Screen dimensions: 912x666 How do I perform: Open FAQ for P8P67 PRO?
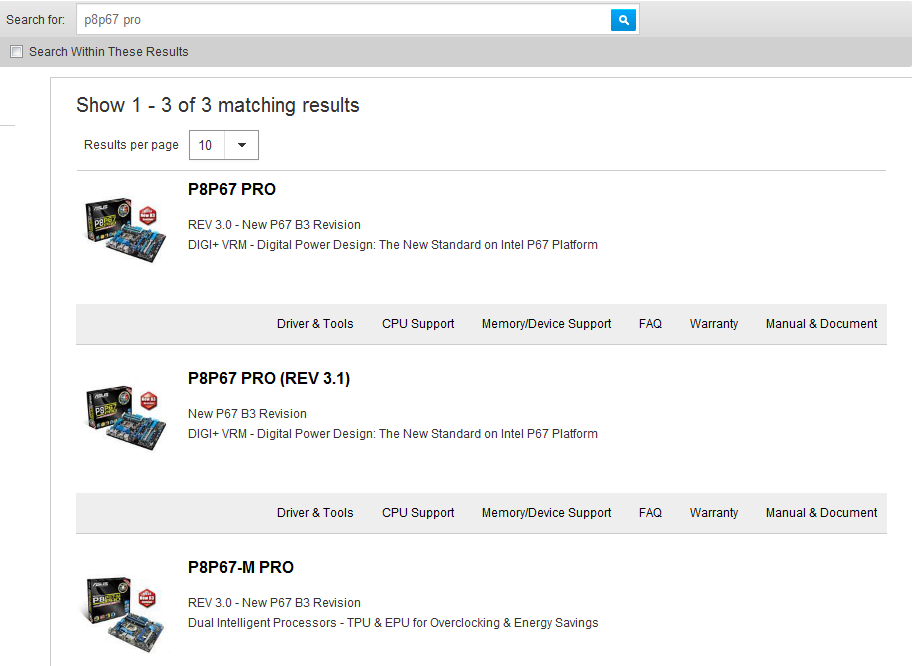[x=650, y=324]
